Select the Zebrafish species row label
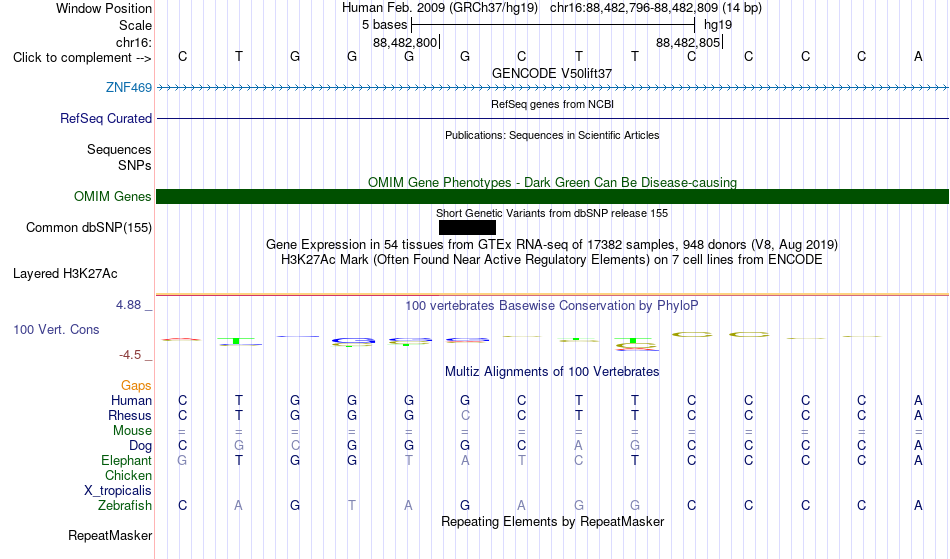Screen dimensions: 950x559 click(125, 505)
